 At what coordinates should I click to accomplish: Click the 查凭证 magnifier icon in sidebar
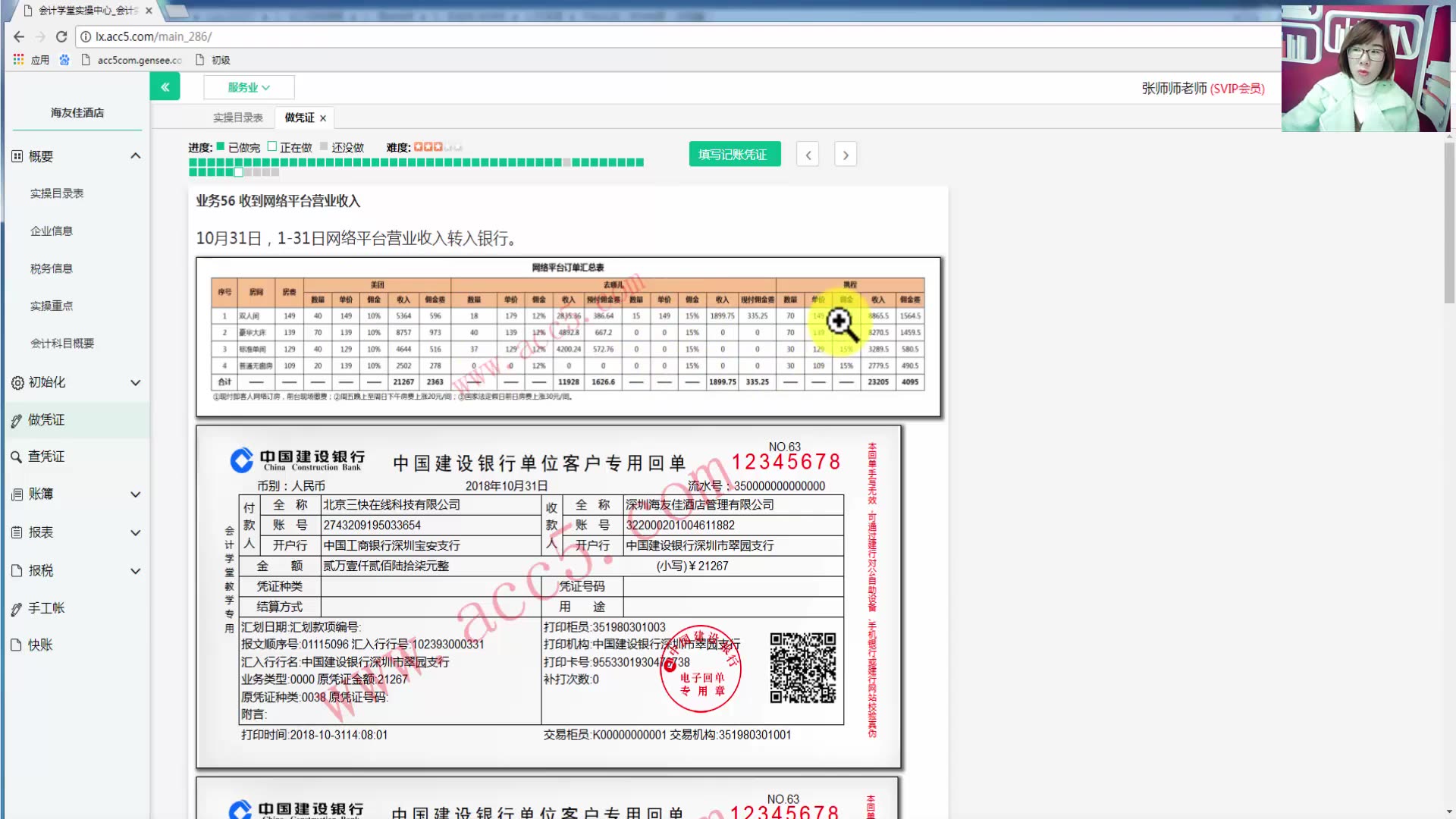pyautogui.click(x=16, y=457)
